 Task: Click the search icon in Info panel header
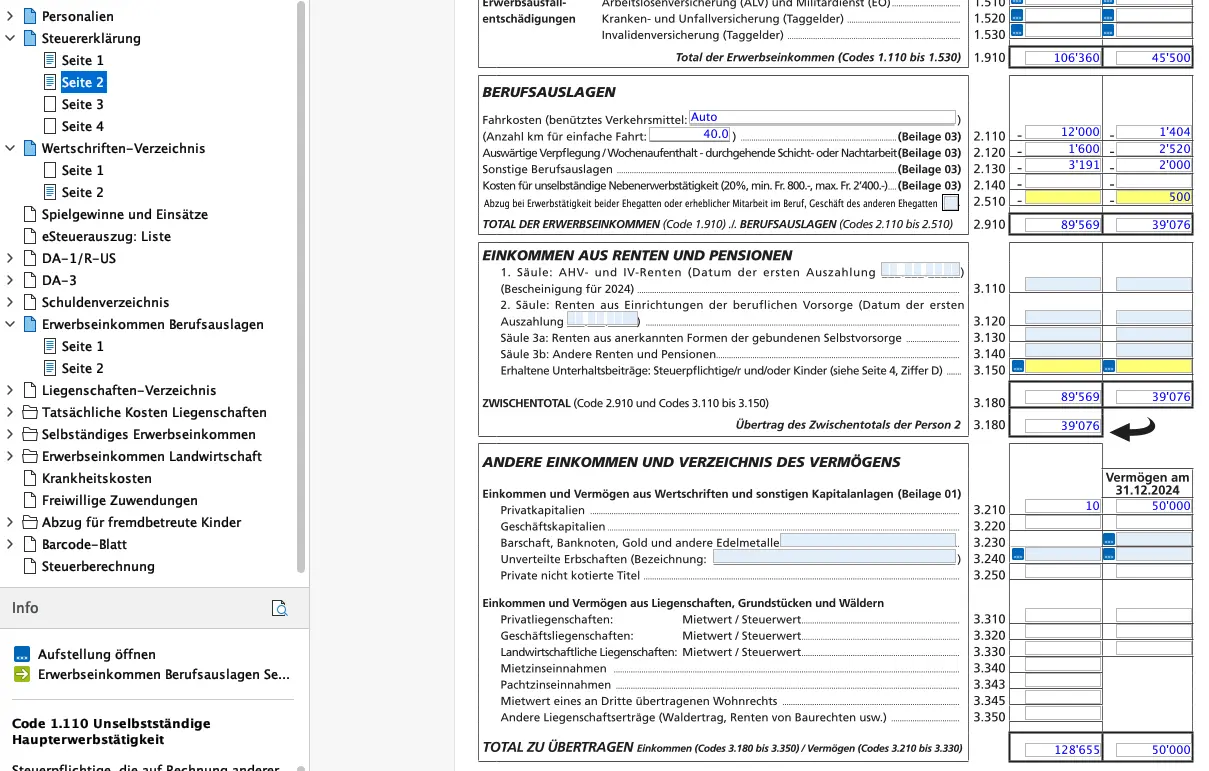point(281,608)
